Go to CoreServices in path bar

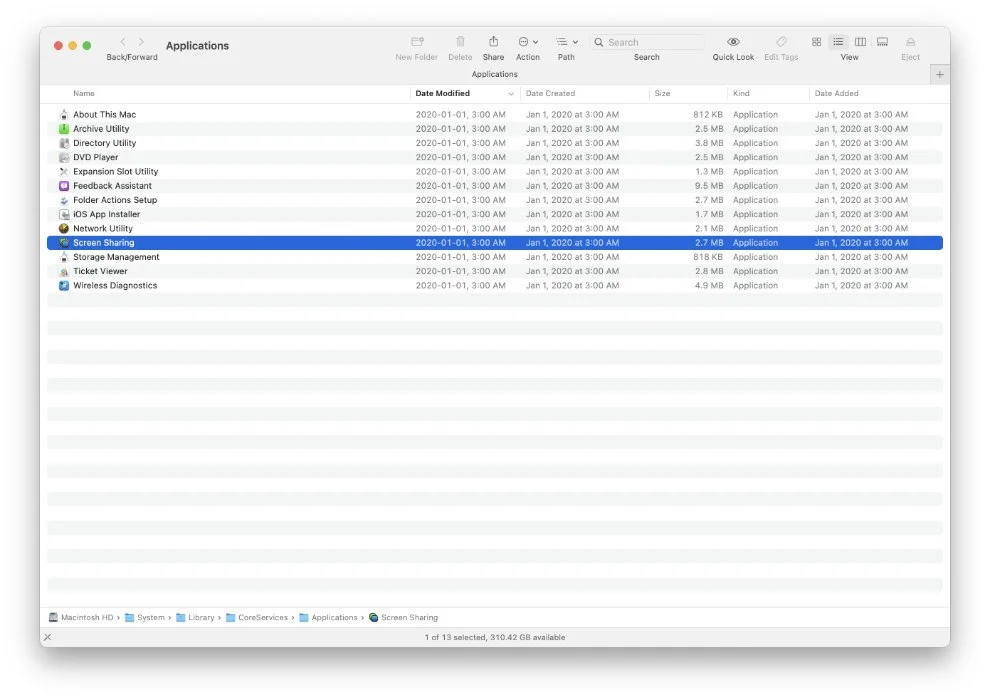pos(256,617)
